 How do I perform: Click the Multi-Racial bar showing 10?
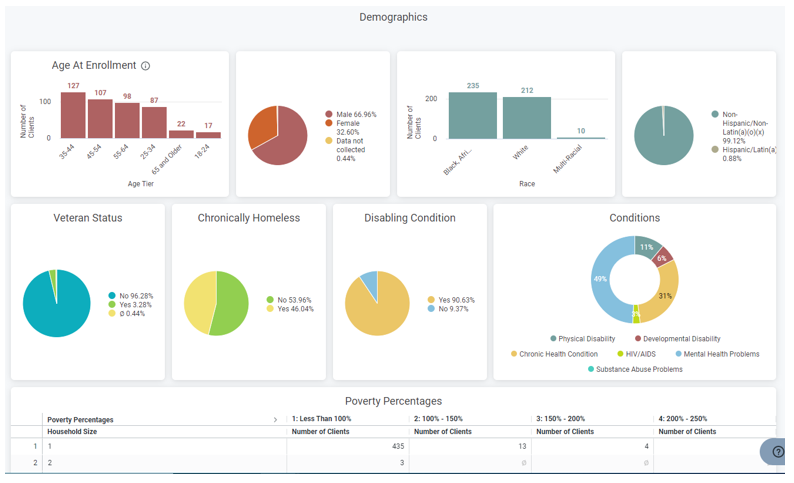point(581,138)
